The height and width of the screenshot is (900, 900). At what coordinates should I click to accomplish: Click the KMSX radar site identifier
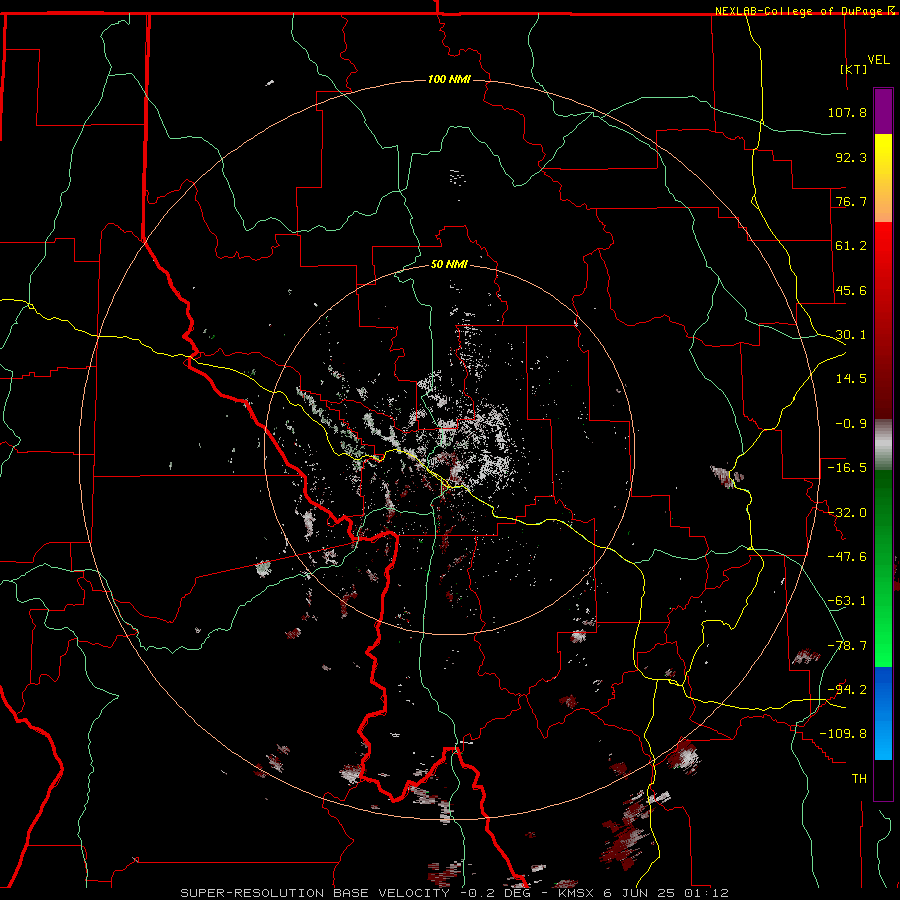click(x=577, y=893)
